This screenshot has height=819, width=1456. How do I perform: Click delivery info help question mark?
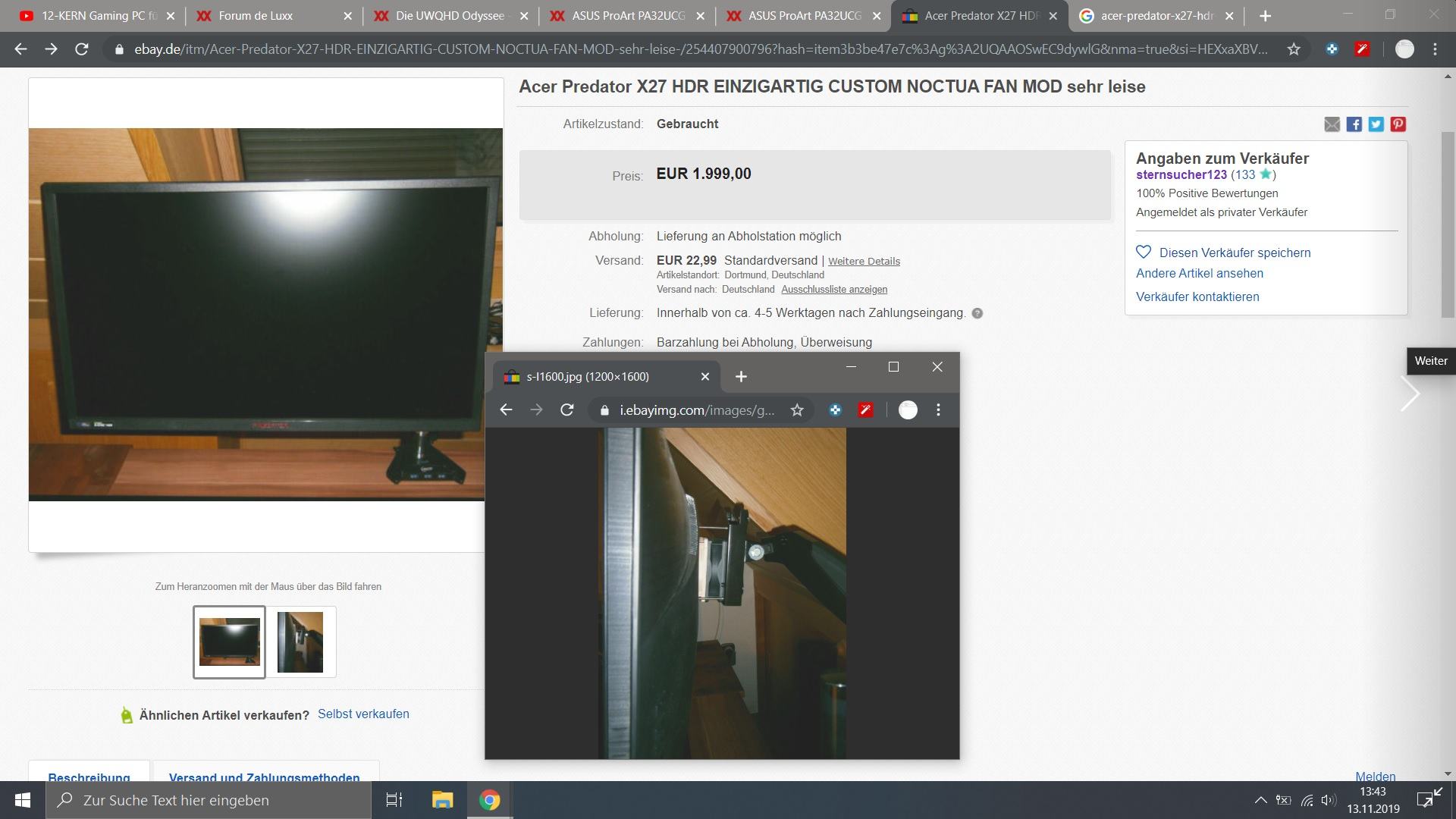pyautogui.click(x=977, y=313)
